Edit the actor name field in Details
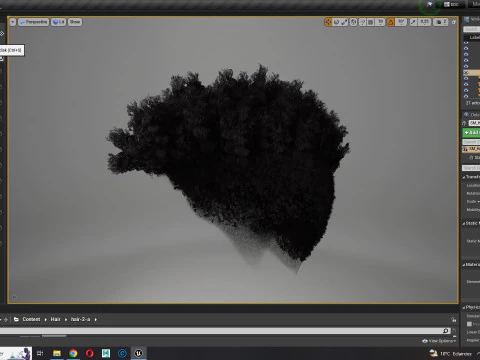Viewport: 480px width, 360px height. 474,123
